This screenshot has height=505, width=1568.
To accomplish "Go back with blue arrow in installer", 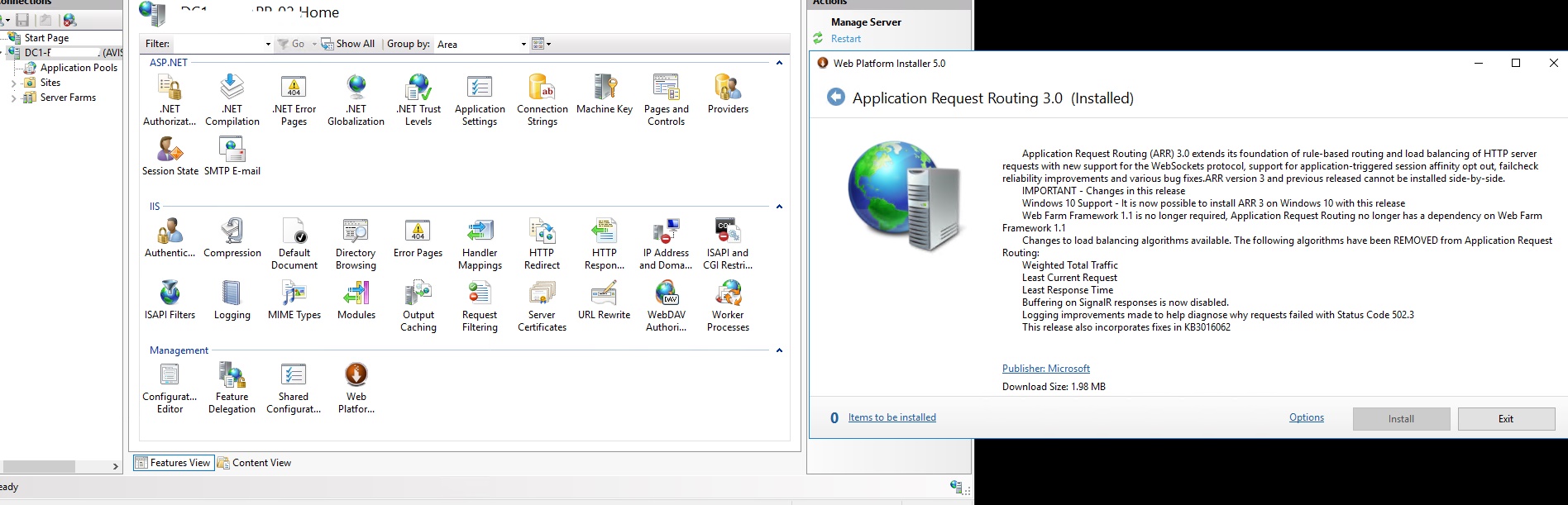I will [x=836, y=98].
